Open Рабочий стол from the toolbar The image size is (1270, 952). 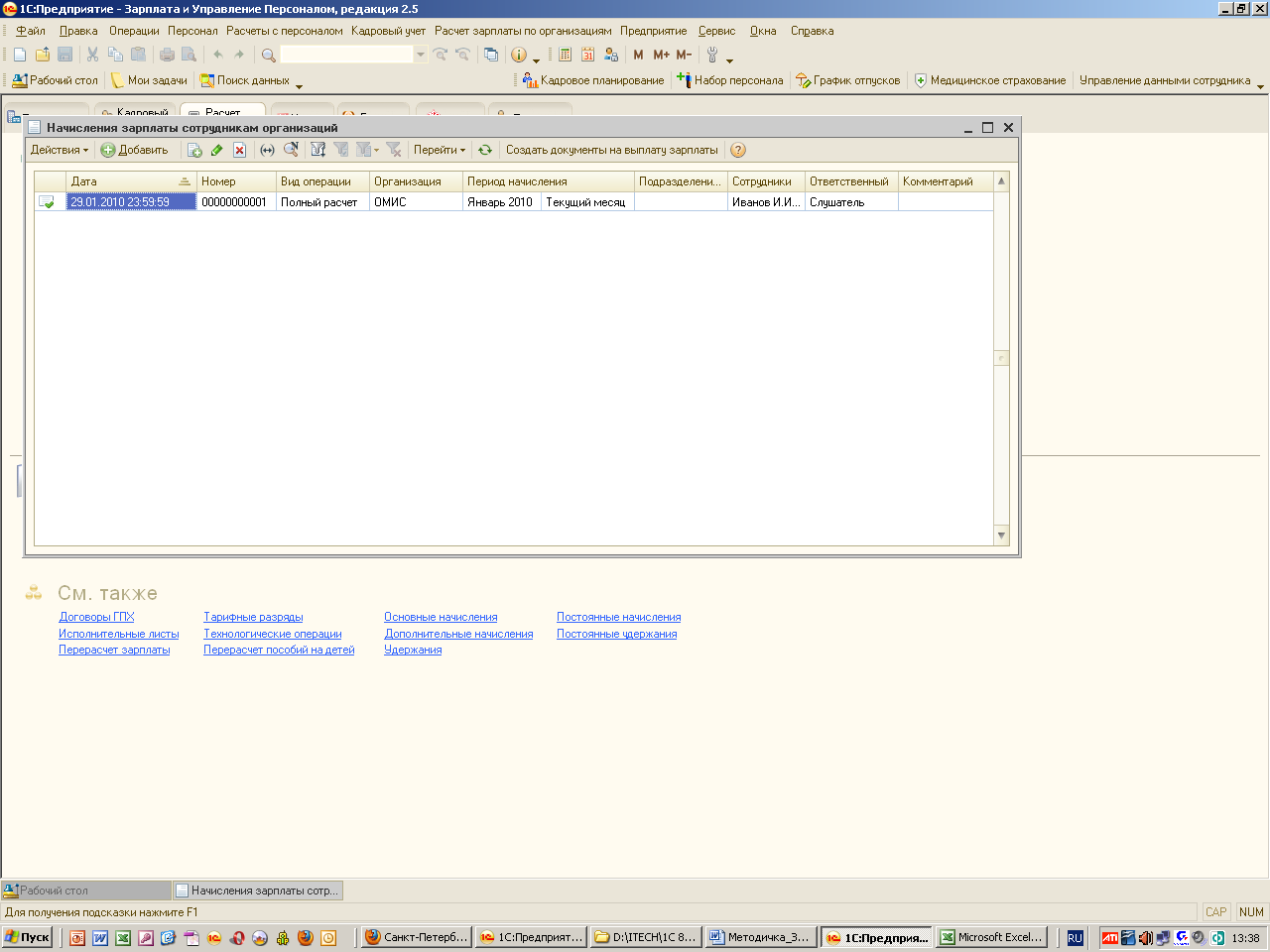pos(55,80)
